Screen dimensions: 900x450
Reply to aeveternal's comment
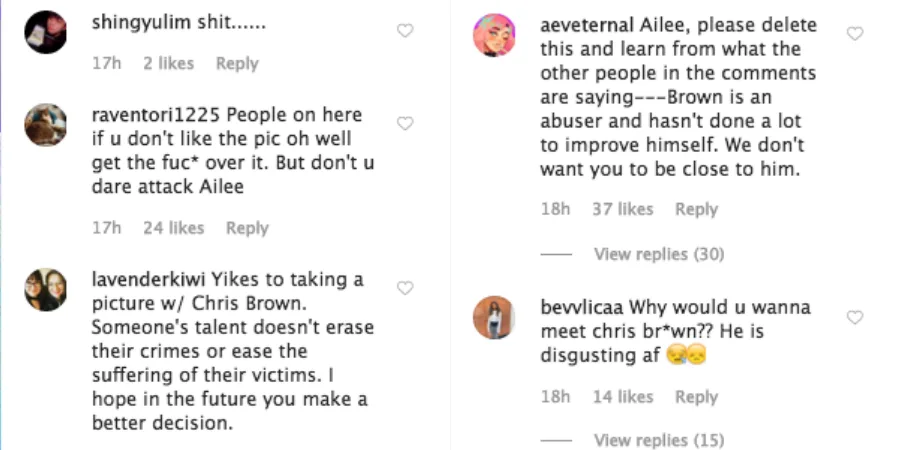point(696,209)
